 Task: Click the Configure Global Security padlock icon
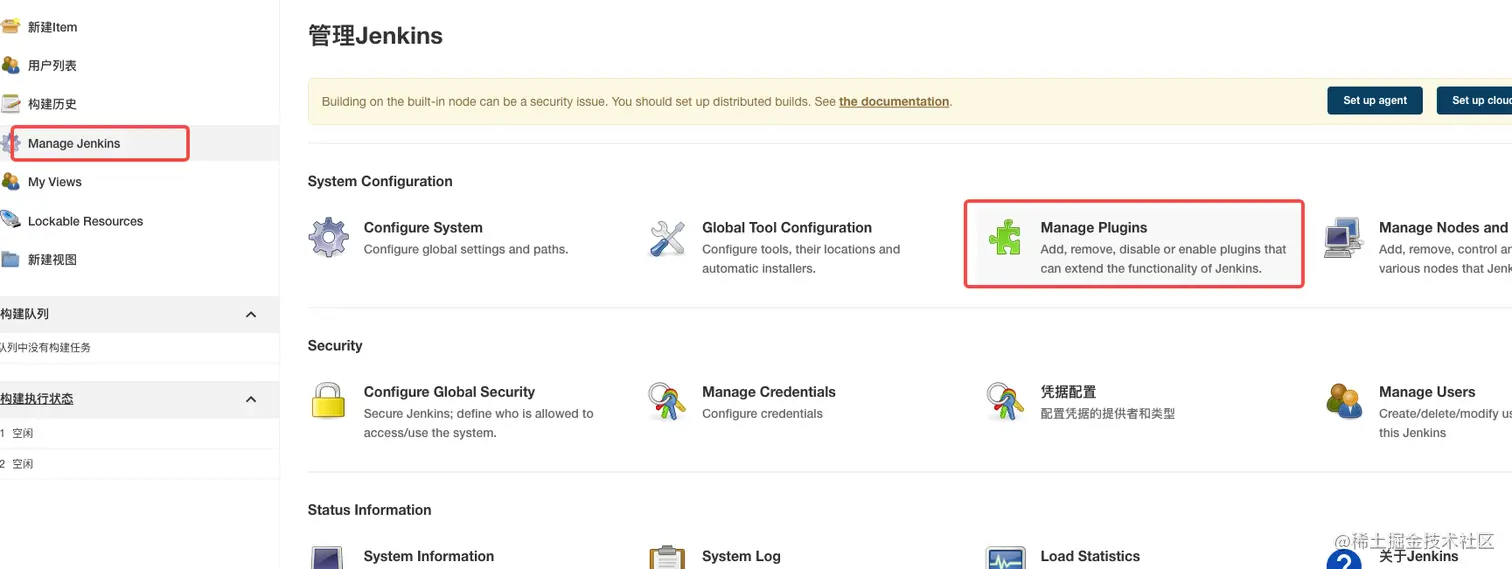click(x=328, y=401)
